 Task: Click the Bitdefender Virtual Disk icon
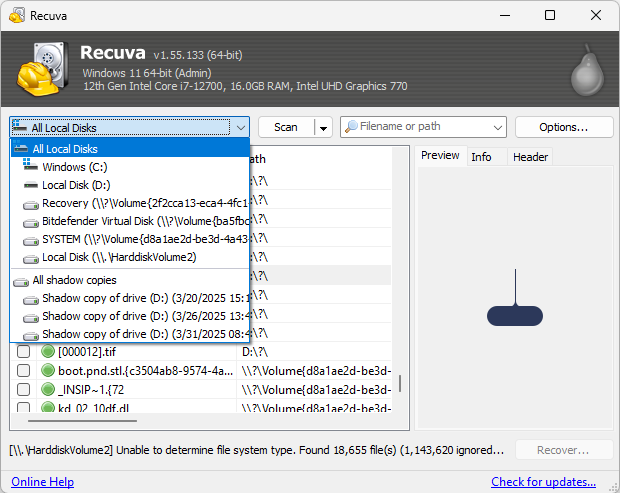(x=31, y=223)
